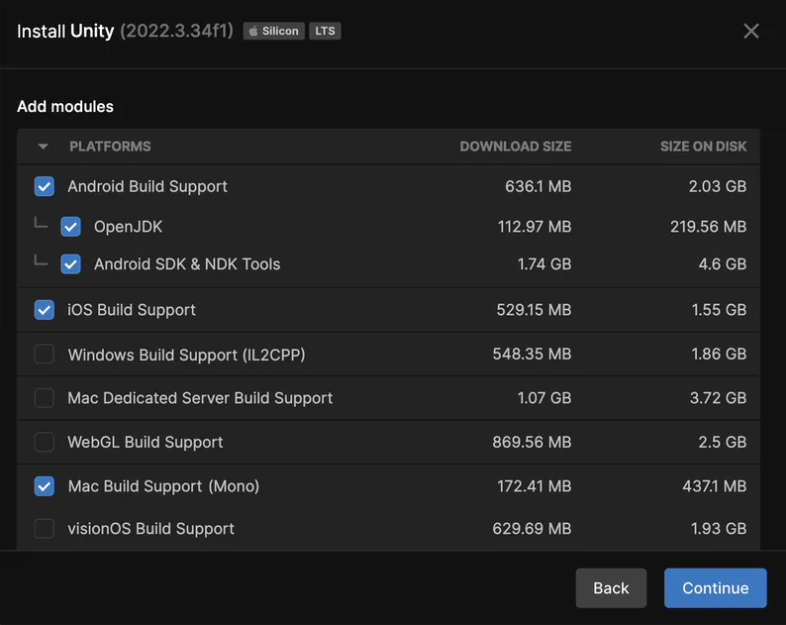Image resolution: width=786 pixels, height=625 pixels.
Task: Click the 1.93 GB size on disk
Action: point(719,529)
